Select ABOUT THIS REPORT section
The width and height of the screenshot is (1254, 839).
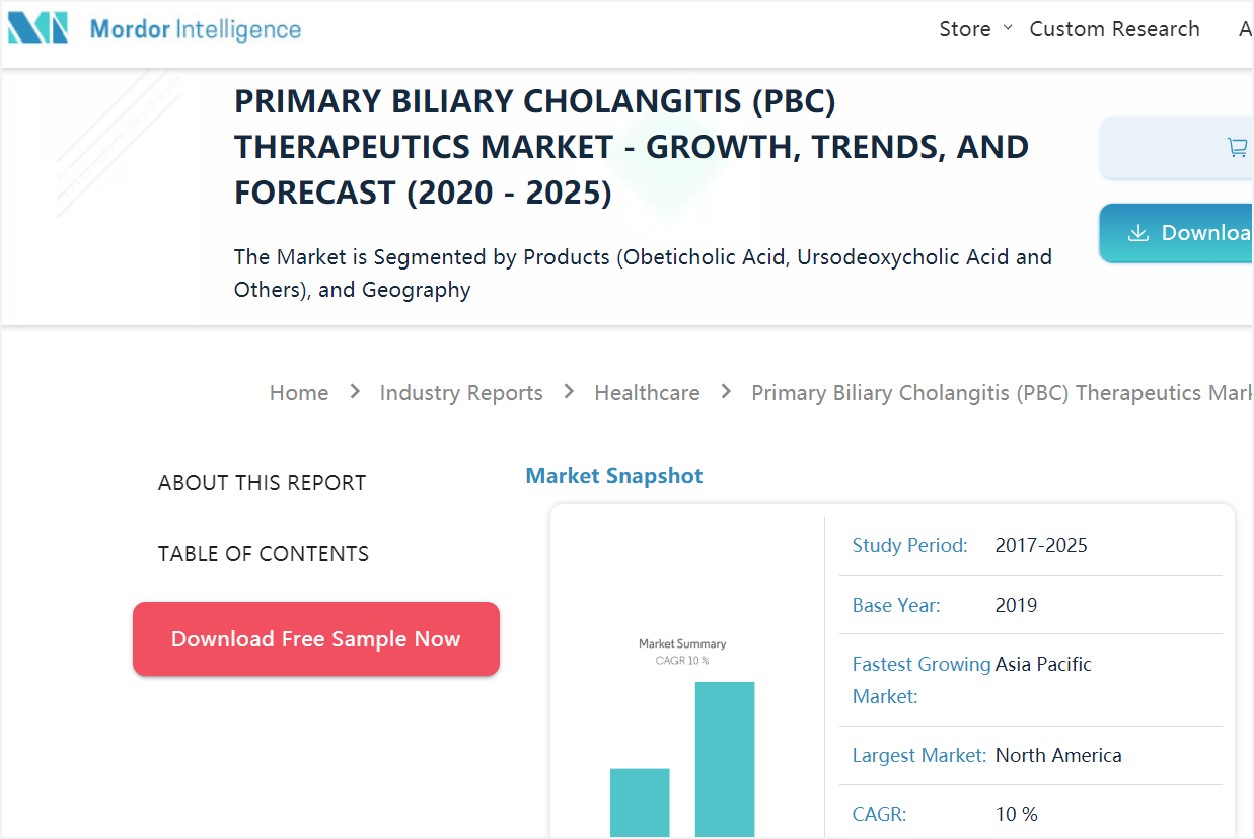point(262,483)
